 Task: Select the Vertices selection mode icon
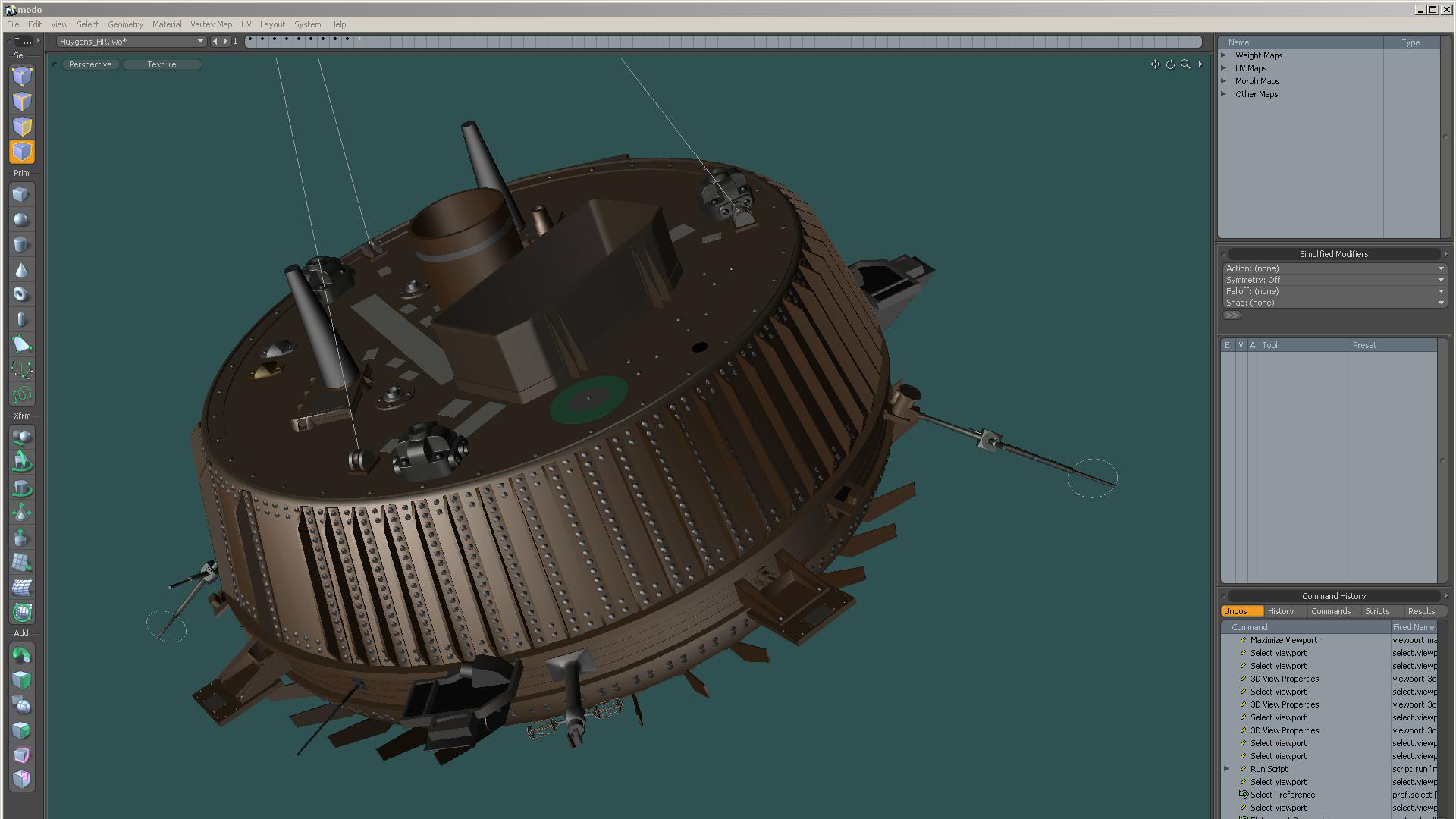(22, 77)
